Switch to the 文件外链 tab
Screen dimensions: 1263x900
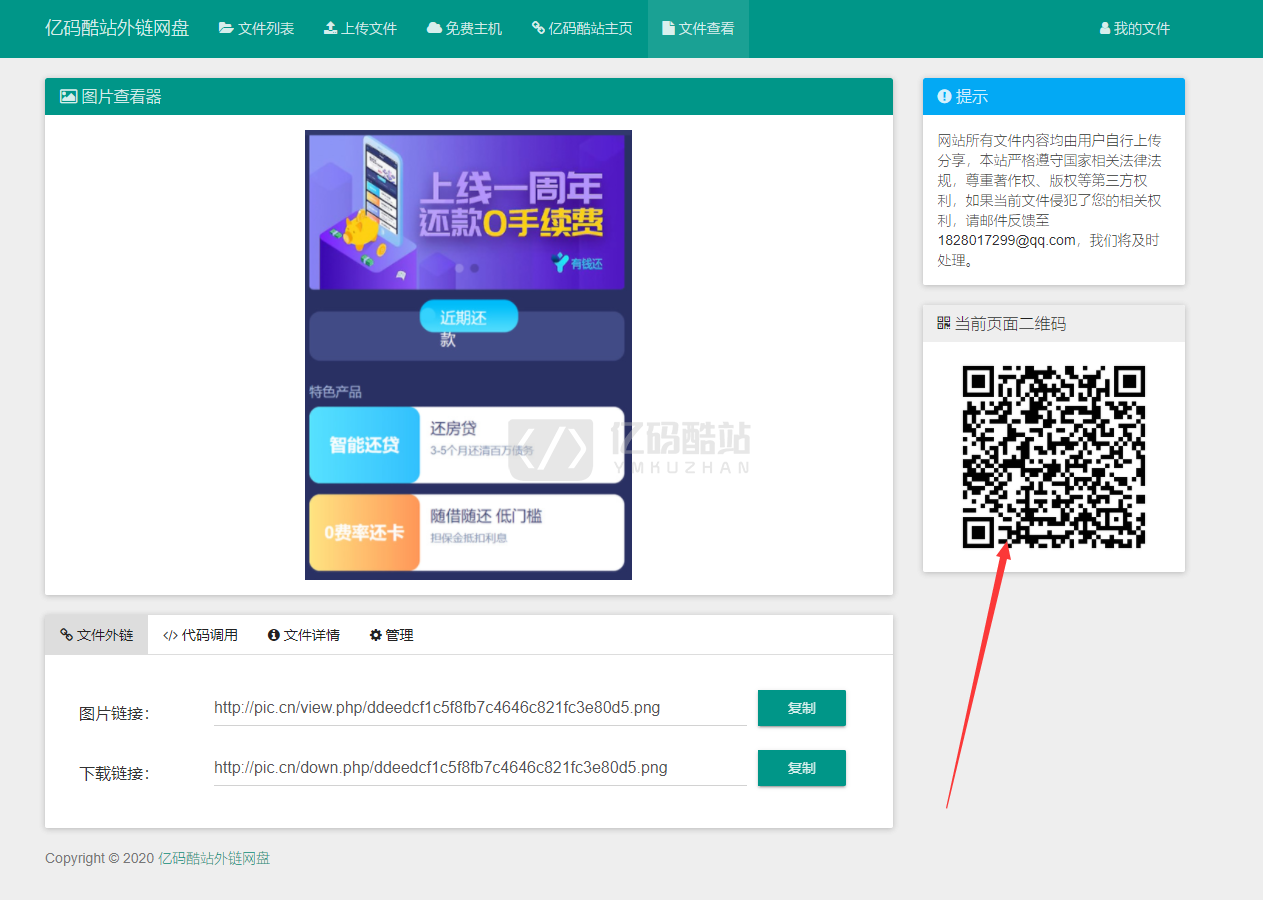pyautogui.click(x=96, y=635)
